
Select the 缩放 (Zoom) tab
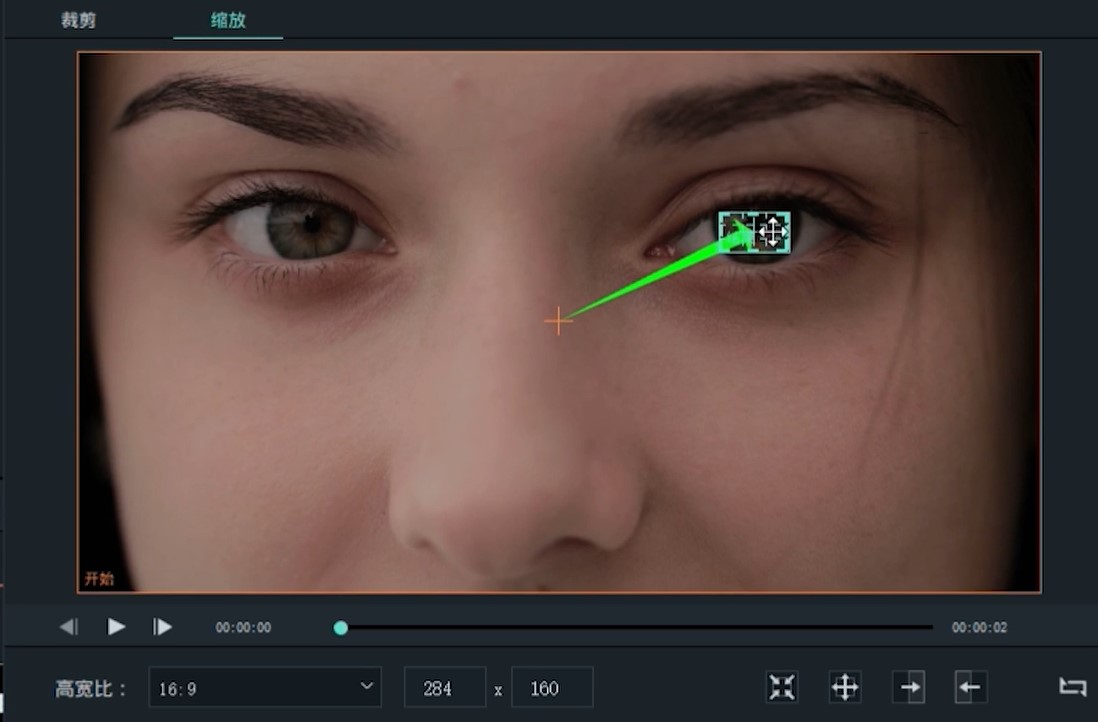tap(227, 21)
